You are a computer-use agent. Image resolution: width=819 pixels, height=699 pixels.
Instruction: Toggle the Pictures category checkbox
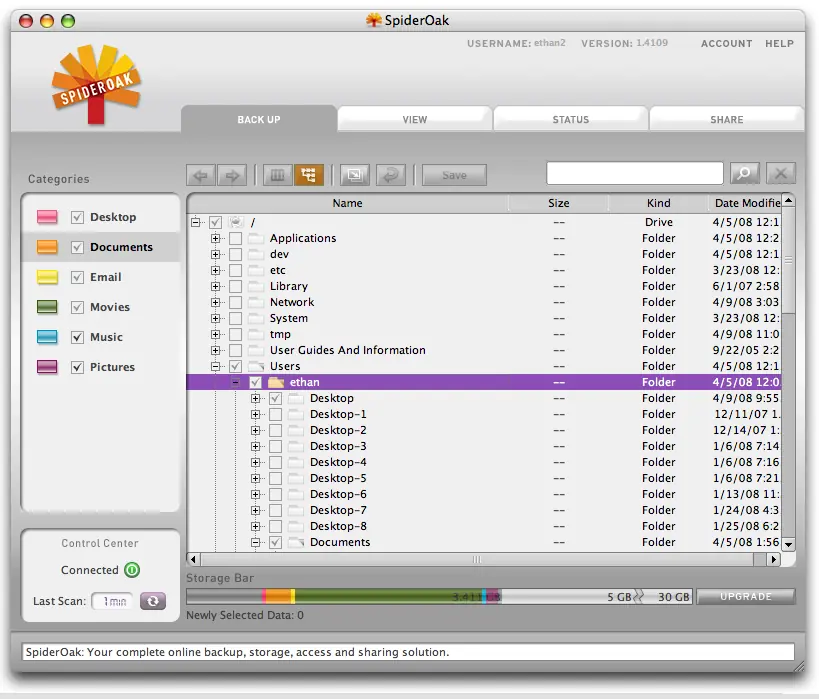(77, 367)
